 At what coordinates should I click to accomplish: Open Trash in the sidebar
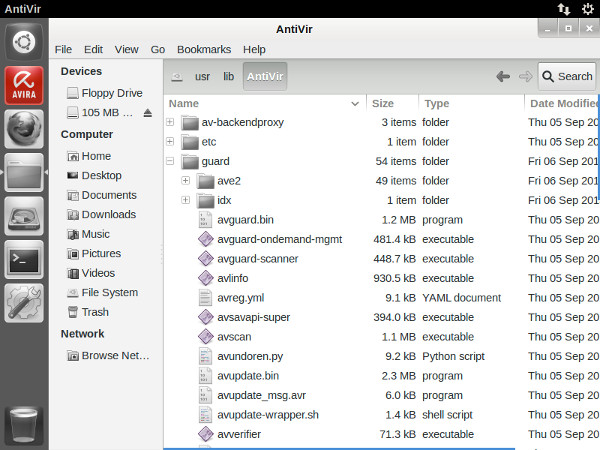pyautogui.click(x=88, y=312)
